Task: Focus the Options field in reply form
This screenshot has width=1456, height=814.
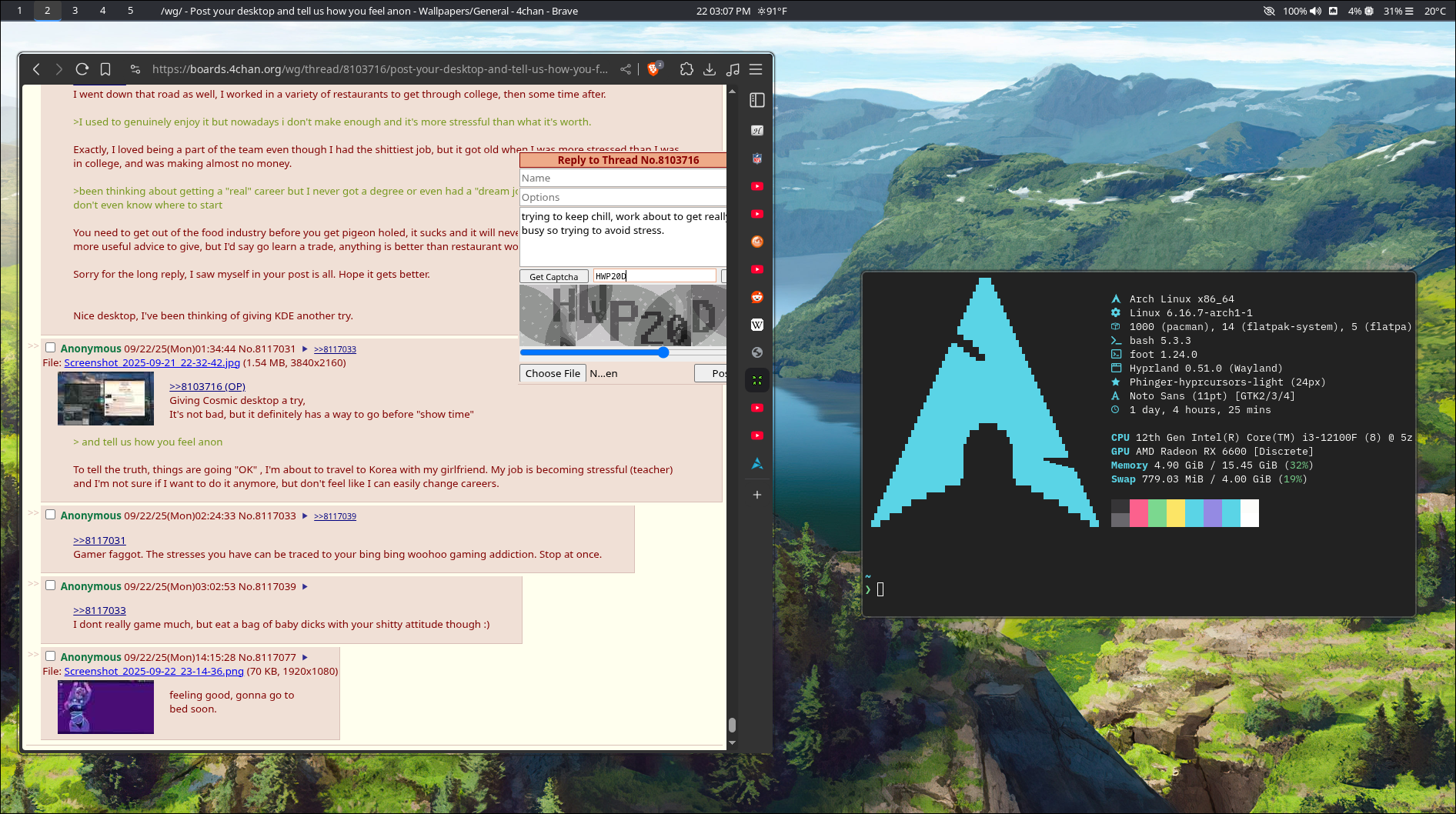Action: point(623,197)
